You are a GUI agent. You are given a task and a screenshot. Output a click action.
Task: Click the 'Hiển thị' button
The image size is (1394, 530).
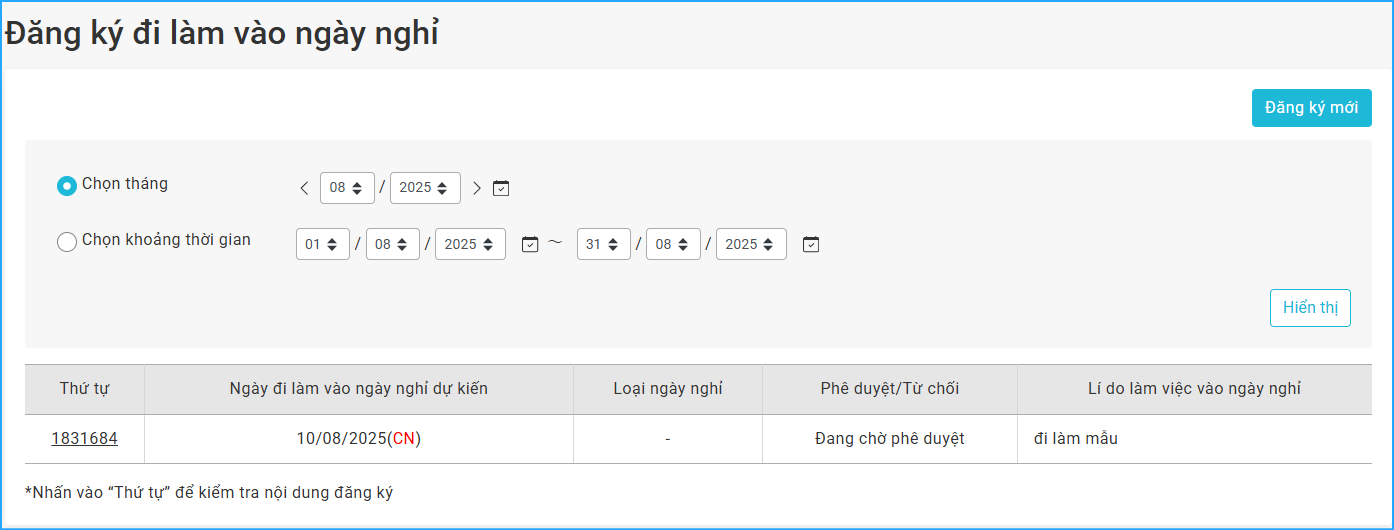click(x=1310, y=308)
